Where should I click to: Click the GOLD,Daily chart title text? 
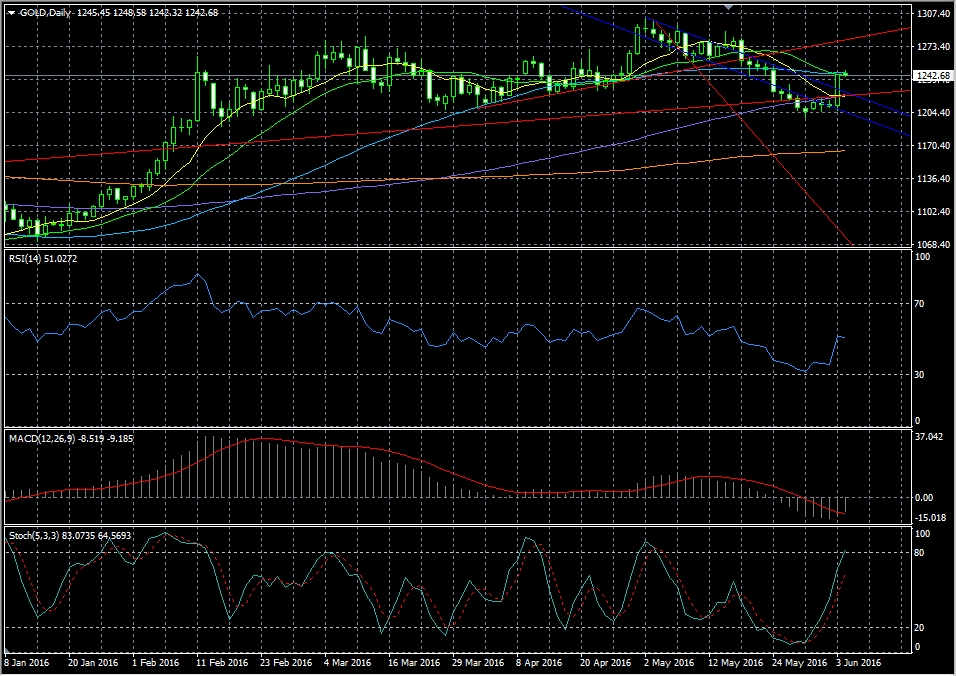(45, 12)
